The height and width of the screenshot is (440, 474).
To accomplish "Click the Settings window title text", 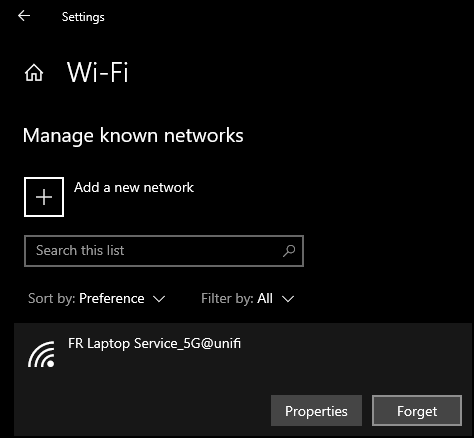I will pyautogui.click(x=83, y=17).
